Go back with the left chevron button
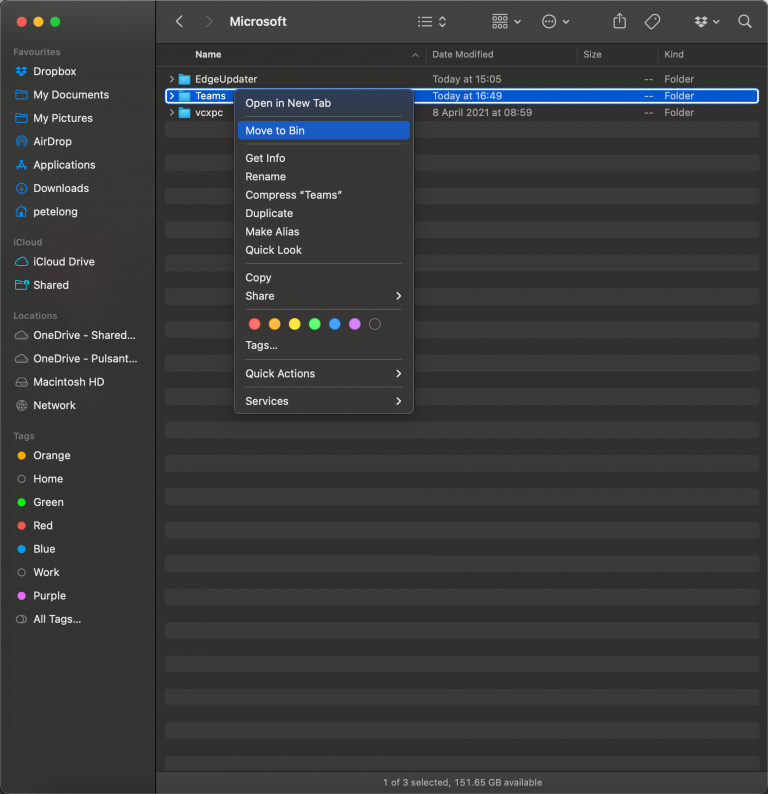This screenshot has width=768, height=794. point(179,21)
